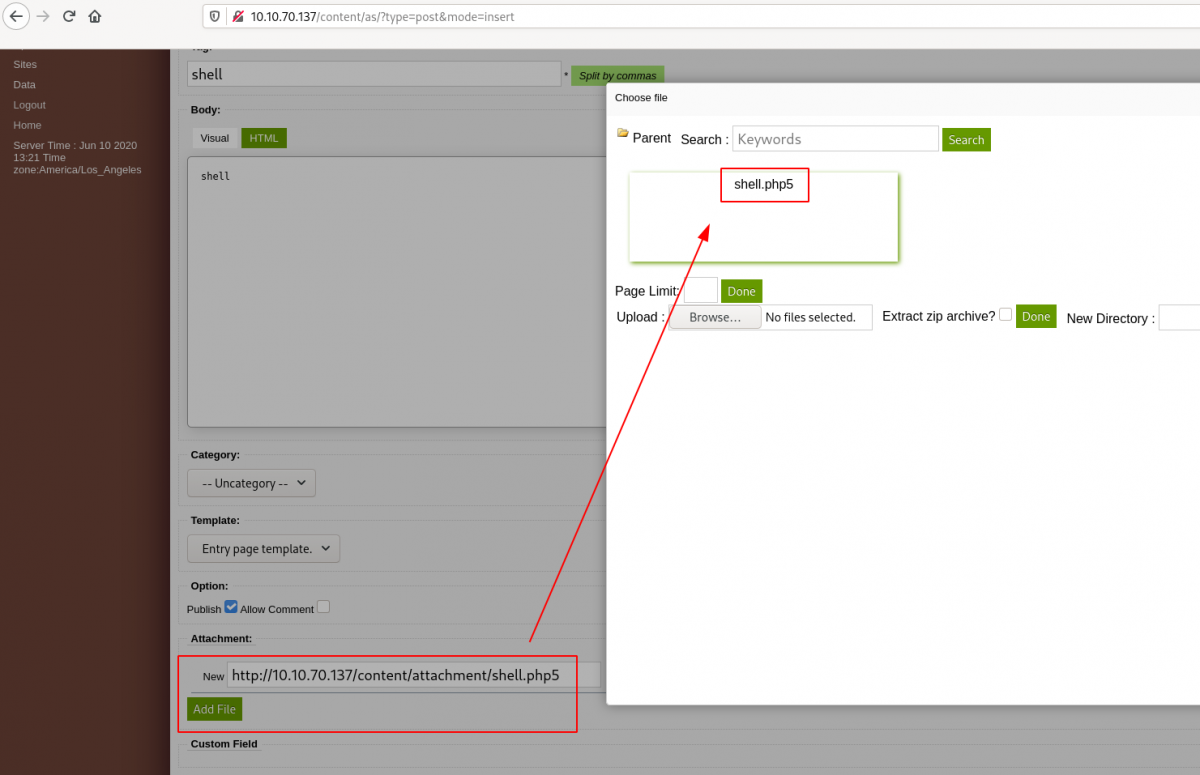Open the Parent folder icon

[623, 134]
